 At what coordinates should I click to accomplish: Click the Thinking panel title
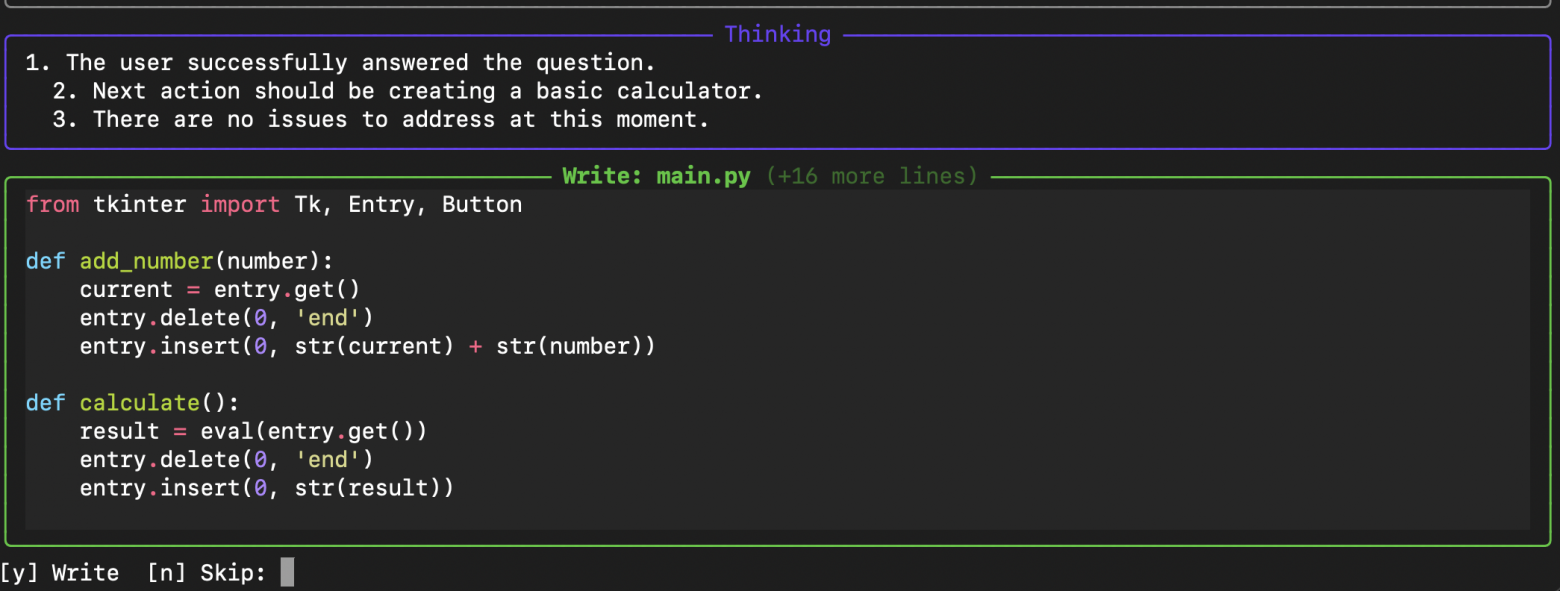pyautogui.click(x=777, y=34)
